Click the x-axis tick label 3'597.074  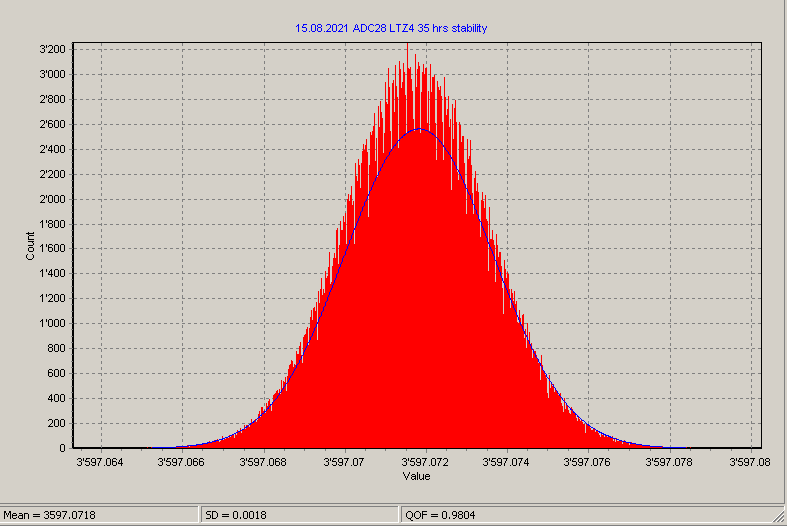point(505,462)
